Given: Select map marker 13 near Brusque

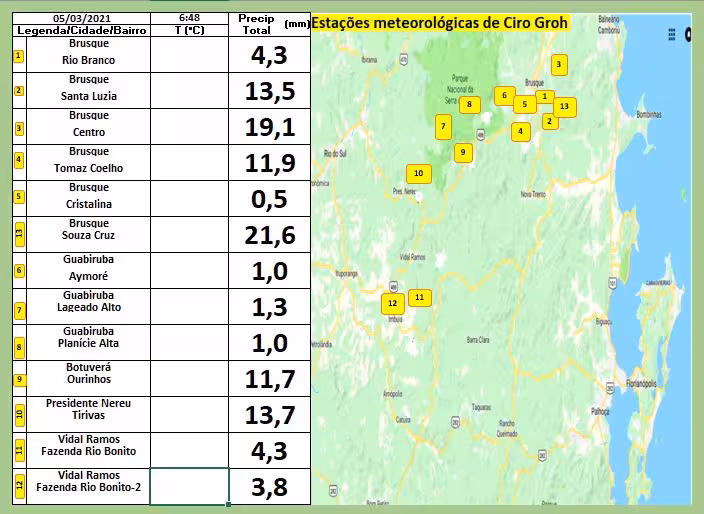Looking at the screenshot, I should click(564, 106).
